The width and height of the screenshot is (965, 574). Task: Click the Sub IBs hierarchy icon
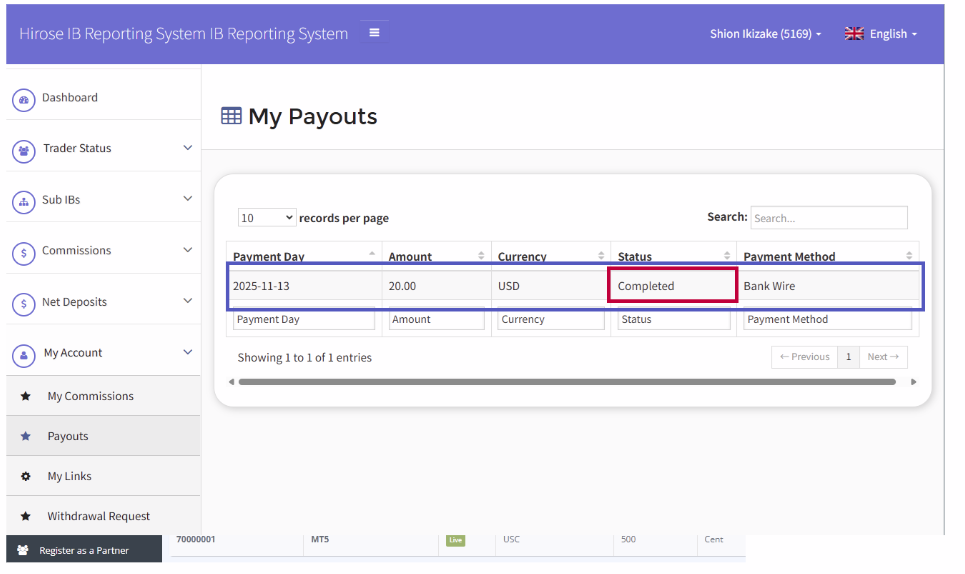pyautogui.click(x=23, y=201)
